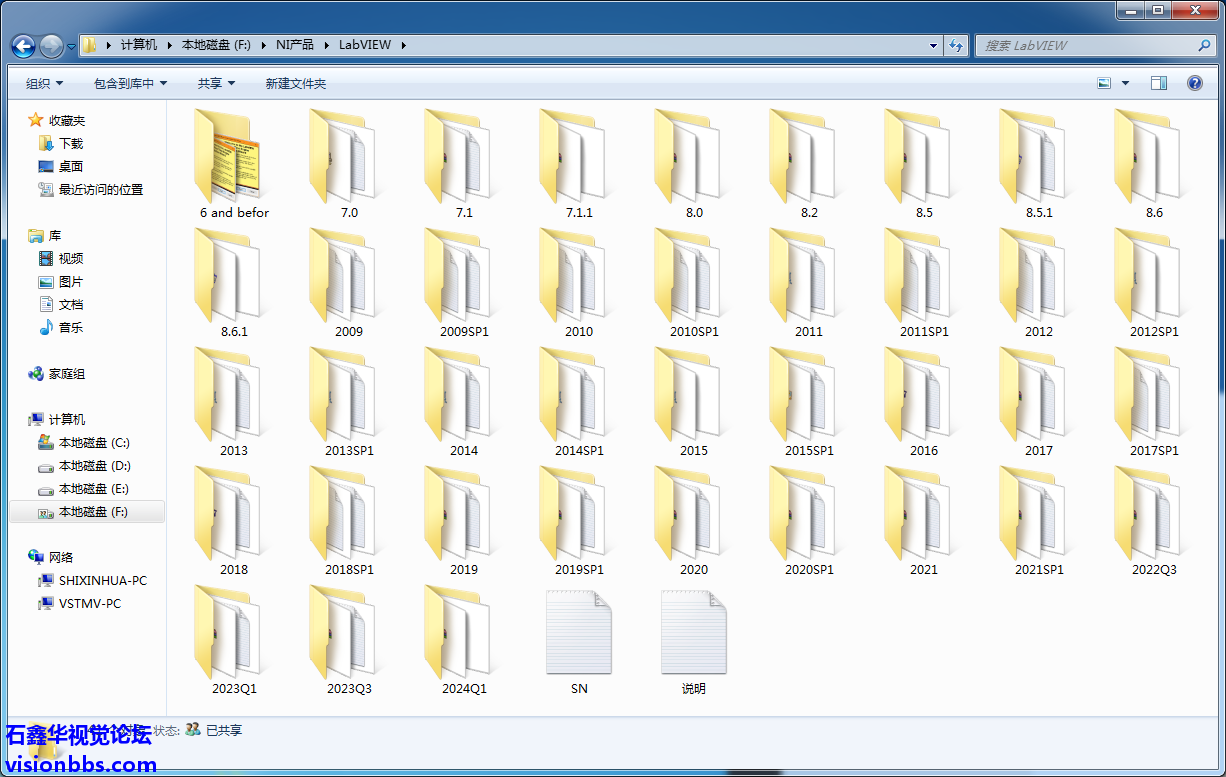Select the 6 and befor folder
Viewport: 1226px width, 777px height.
[x=234, y=163]
